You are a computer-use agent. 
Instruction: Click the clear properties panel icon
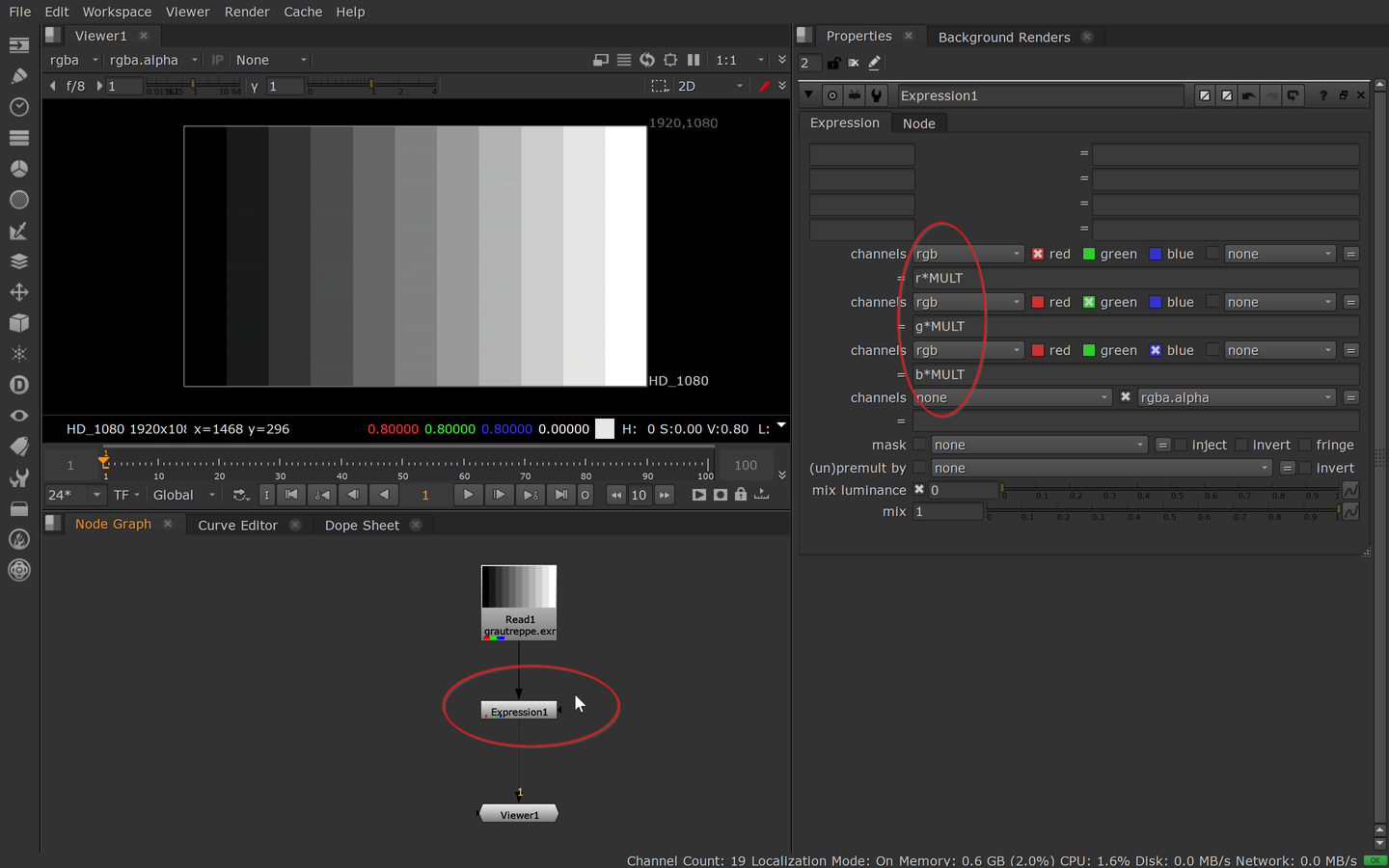coord(854,63)
